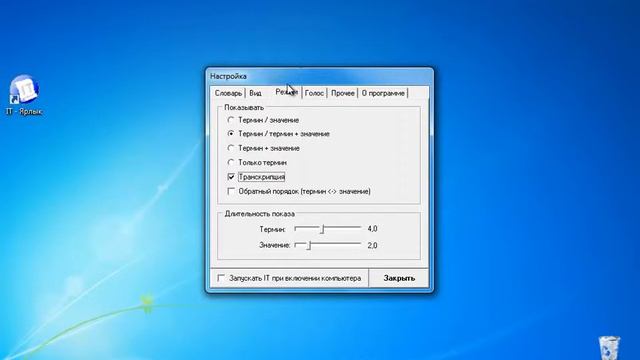The image size is (640, 360).
Task: Open the IT shortcut desktop icon
Action: [x=24, y=95]
